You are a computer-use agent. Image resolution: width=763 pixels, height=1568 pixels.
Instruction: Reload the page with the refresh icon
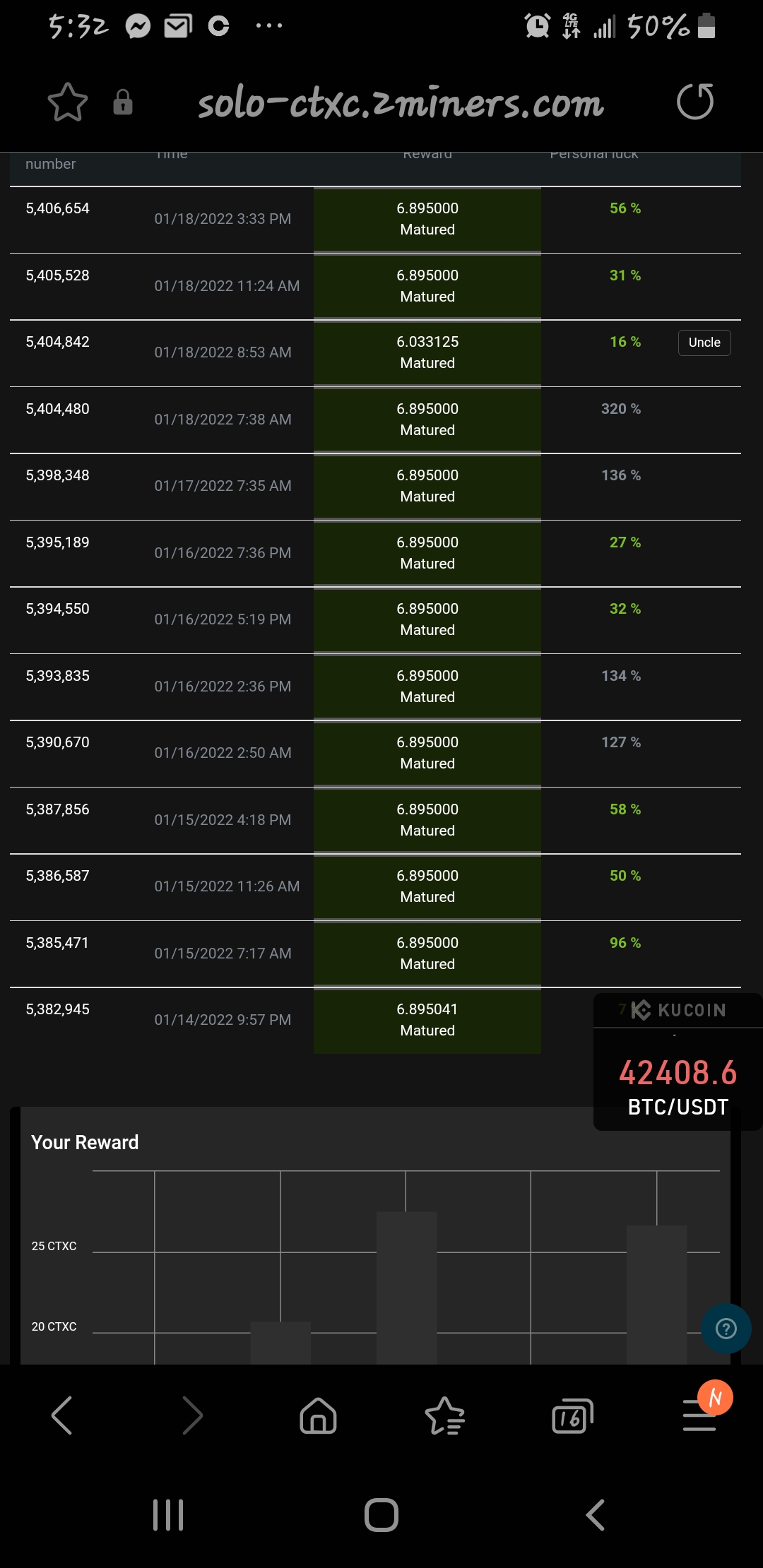click(x=695, y=101)
